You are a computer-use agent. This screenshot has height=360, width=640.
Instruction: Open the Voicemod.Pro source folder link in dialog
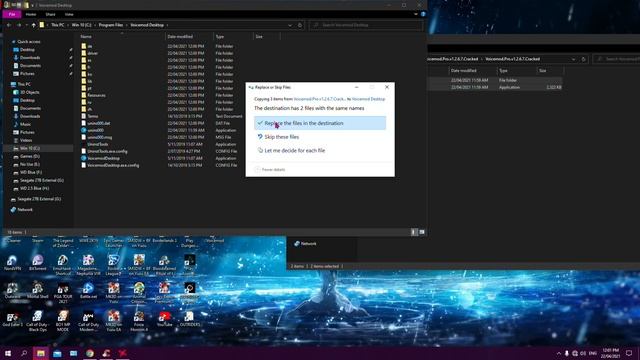pos(320,99)
